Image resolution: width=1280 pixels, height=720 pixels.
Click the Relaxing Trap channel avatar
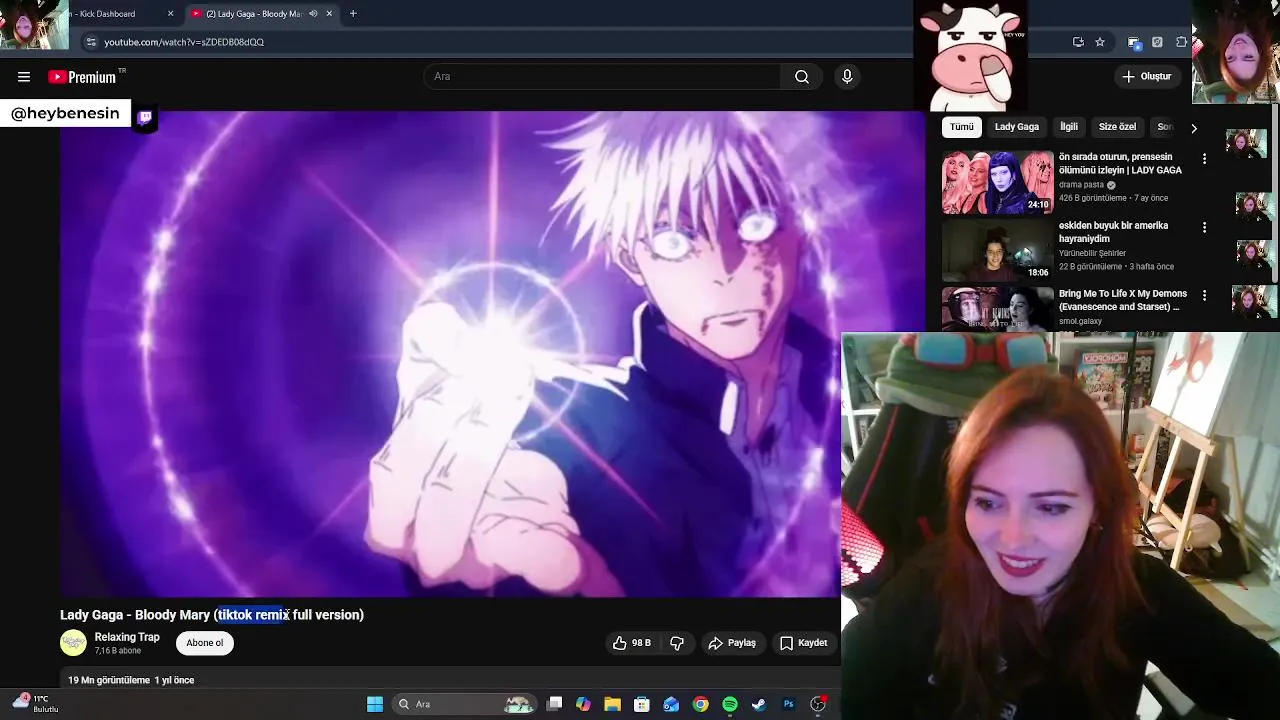(73, 643)
